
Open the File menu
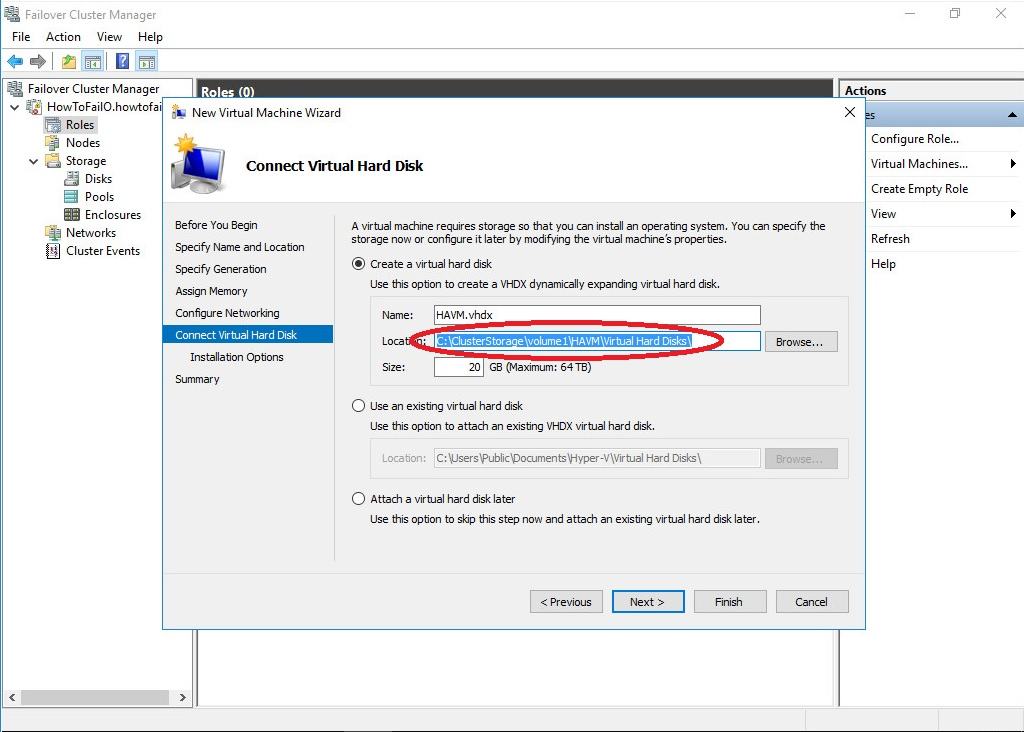click(21, 37)
